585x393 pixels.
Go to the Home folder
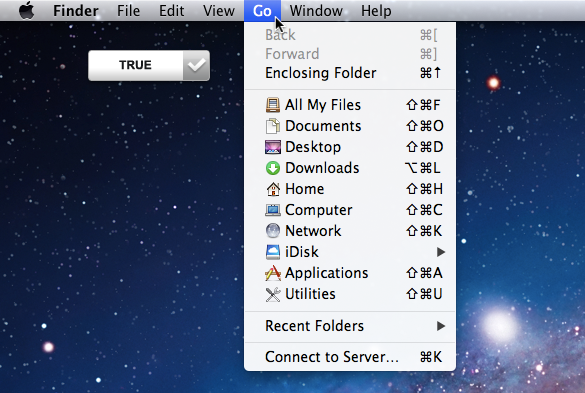[350, 189]
